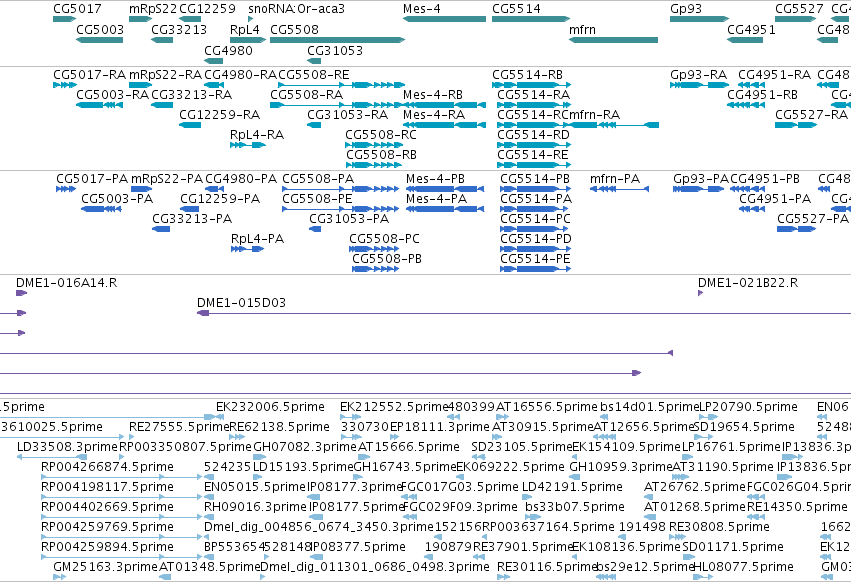Select the RP004198117.5prime EST

click(122, 497)
